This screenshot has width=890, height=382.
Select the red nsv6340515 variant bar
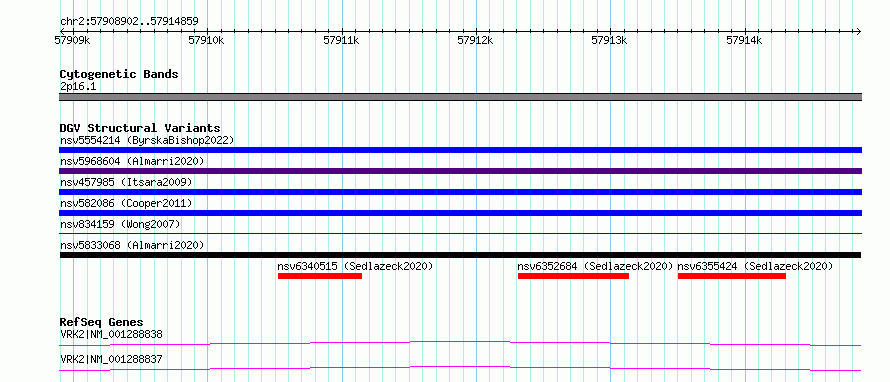coord(320,276)
